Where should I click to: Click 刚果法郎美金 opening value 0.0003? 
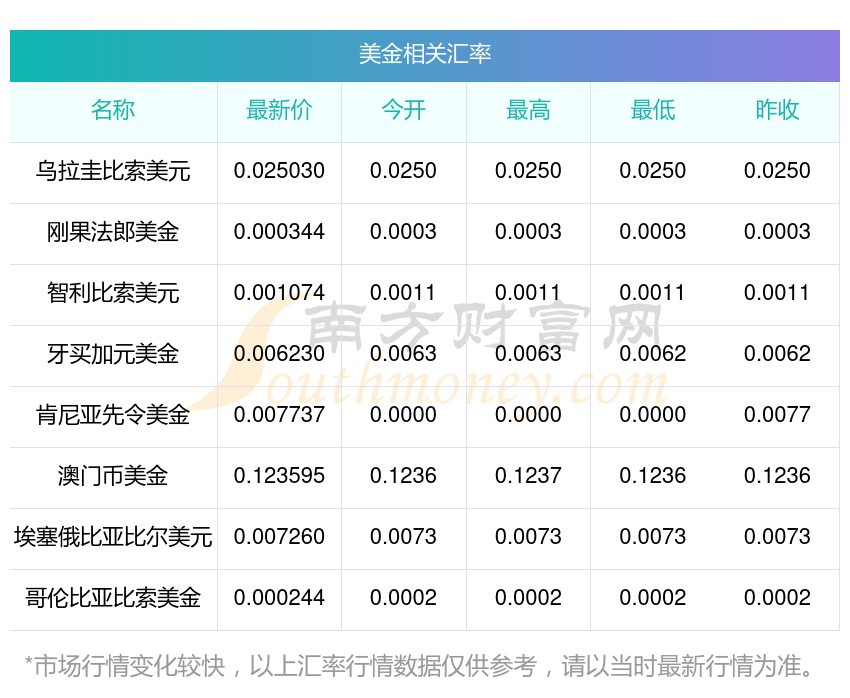(403, 232)
